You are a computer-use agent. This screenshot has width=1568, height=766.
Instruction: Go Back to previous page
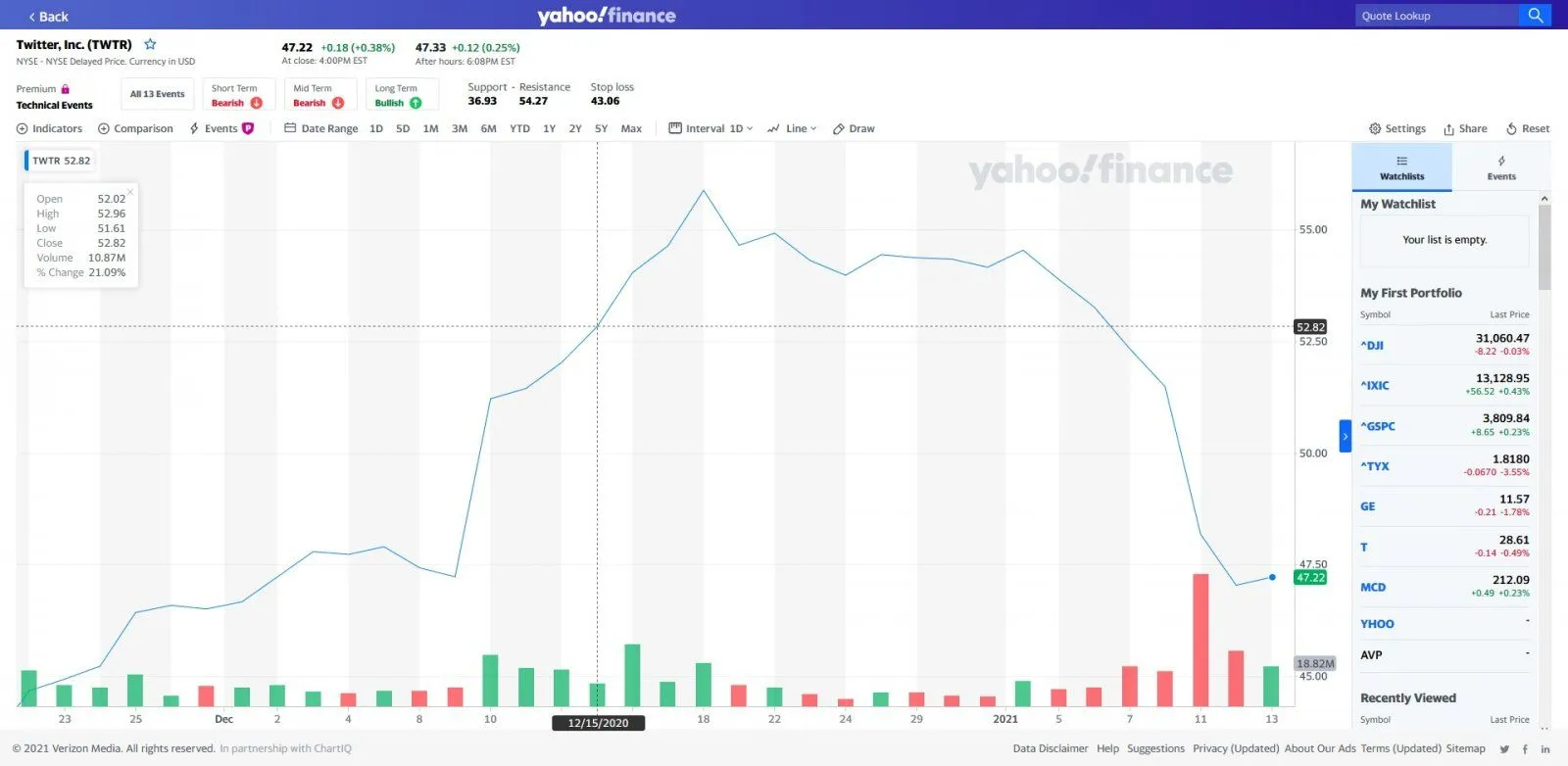click(48, 17)
